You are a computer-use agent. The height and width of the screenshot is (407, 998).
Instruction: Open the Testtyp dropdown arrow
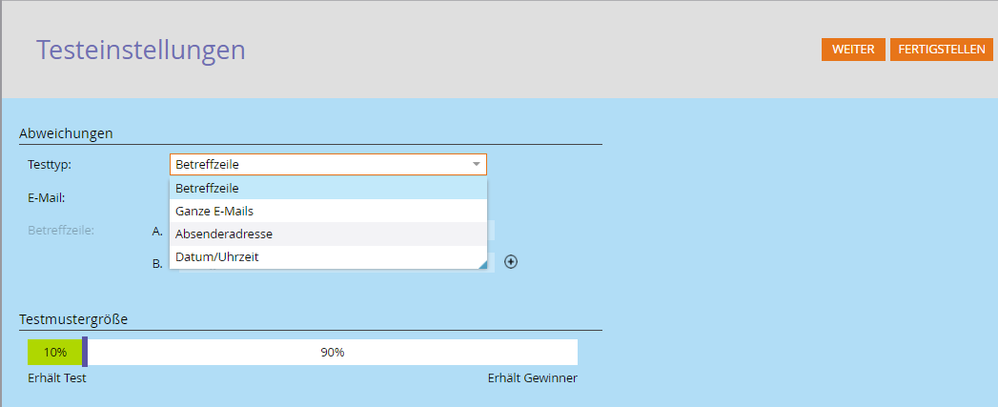tap(476, 165)
